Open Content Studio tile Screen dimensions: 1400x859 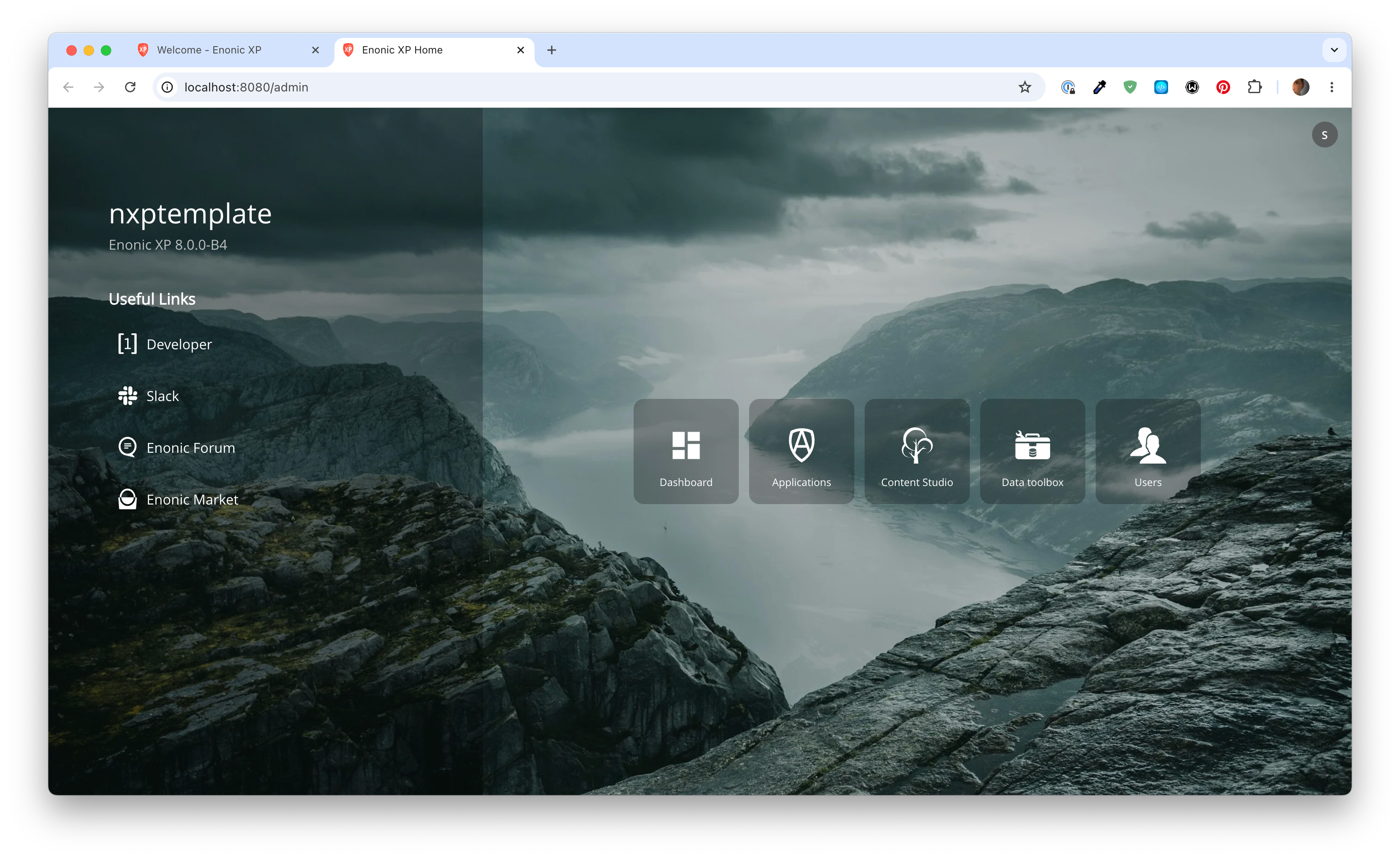pyautogui.click(x=916, y=451)
